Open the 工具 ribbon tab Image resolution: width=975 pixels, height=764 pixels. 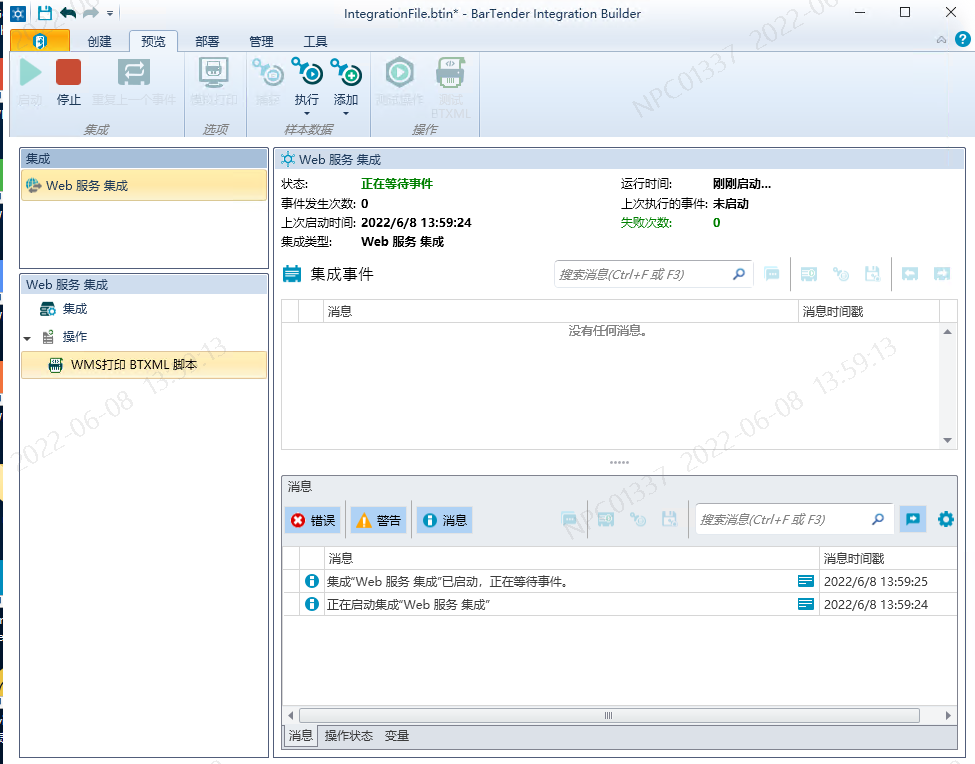(316, 41)
